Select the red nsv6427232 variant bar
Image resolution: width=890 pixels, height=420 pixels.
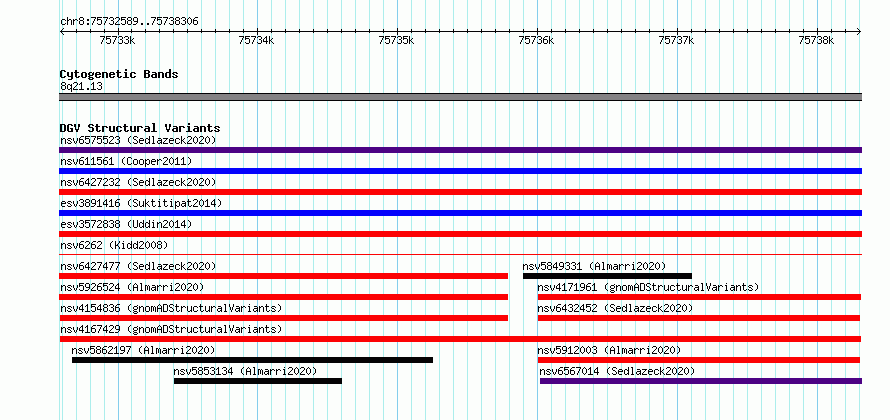[x=460, y=192]
